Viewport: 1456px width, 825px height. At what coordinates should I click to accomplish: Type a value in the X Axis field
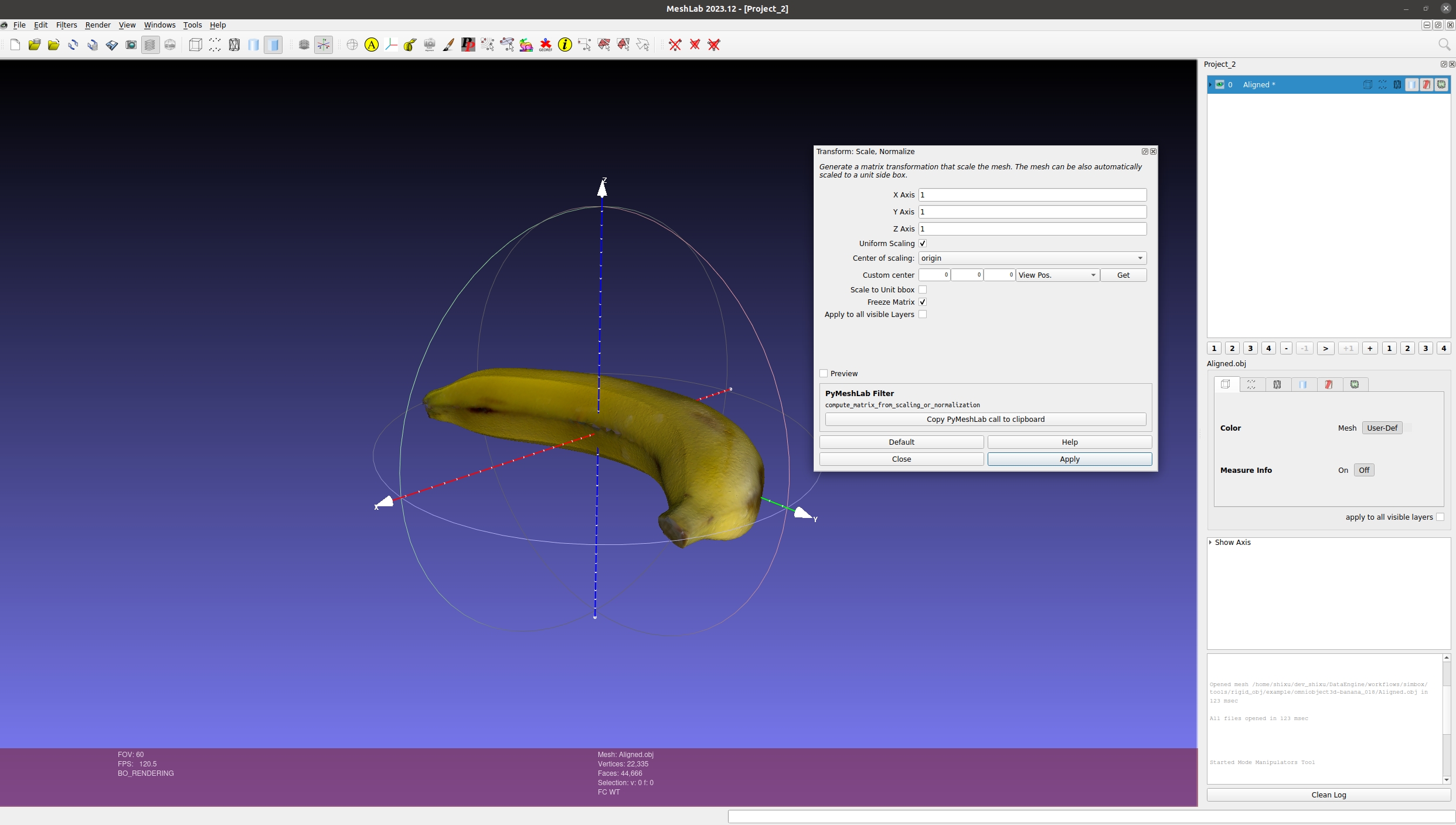tap(1030, 195)
